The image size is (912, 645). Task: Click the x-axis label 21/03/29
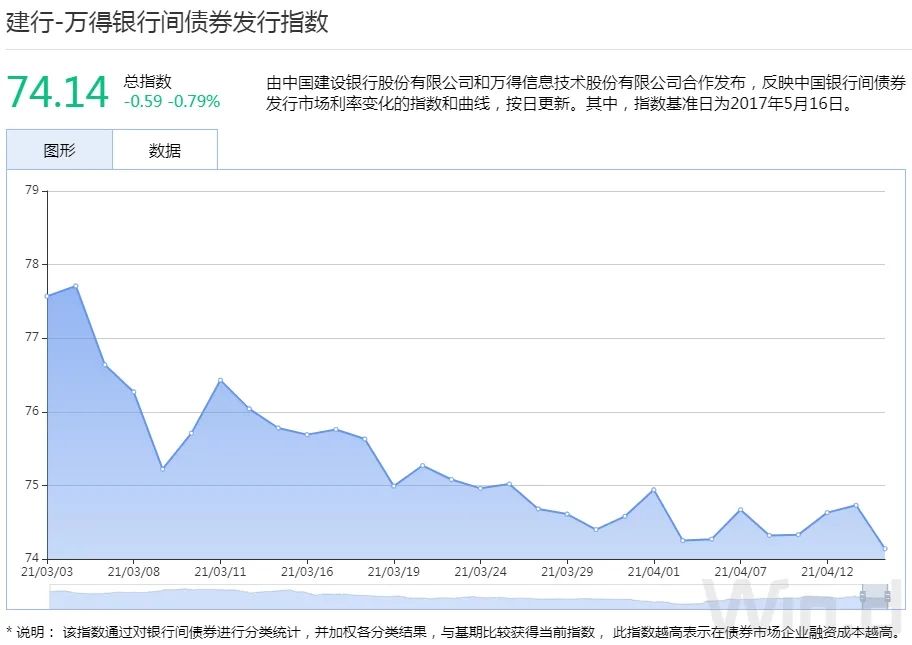pyautogui.click(x=567, y=572)
